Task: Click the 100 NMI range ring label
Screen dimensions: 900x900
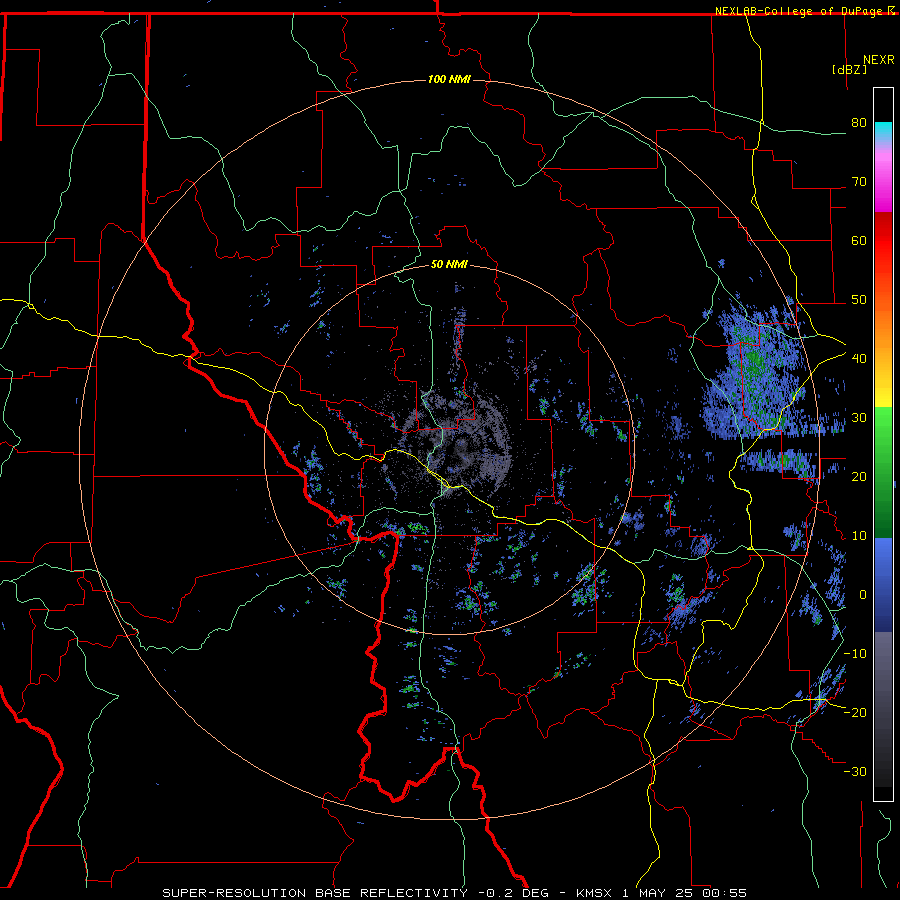Action: tap(449, 79)
